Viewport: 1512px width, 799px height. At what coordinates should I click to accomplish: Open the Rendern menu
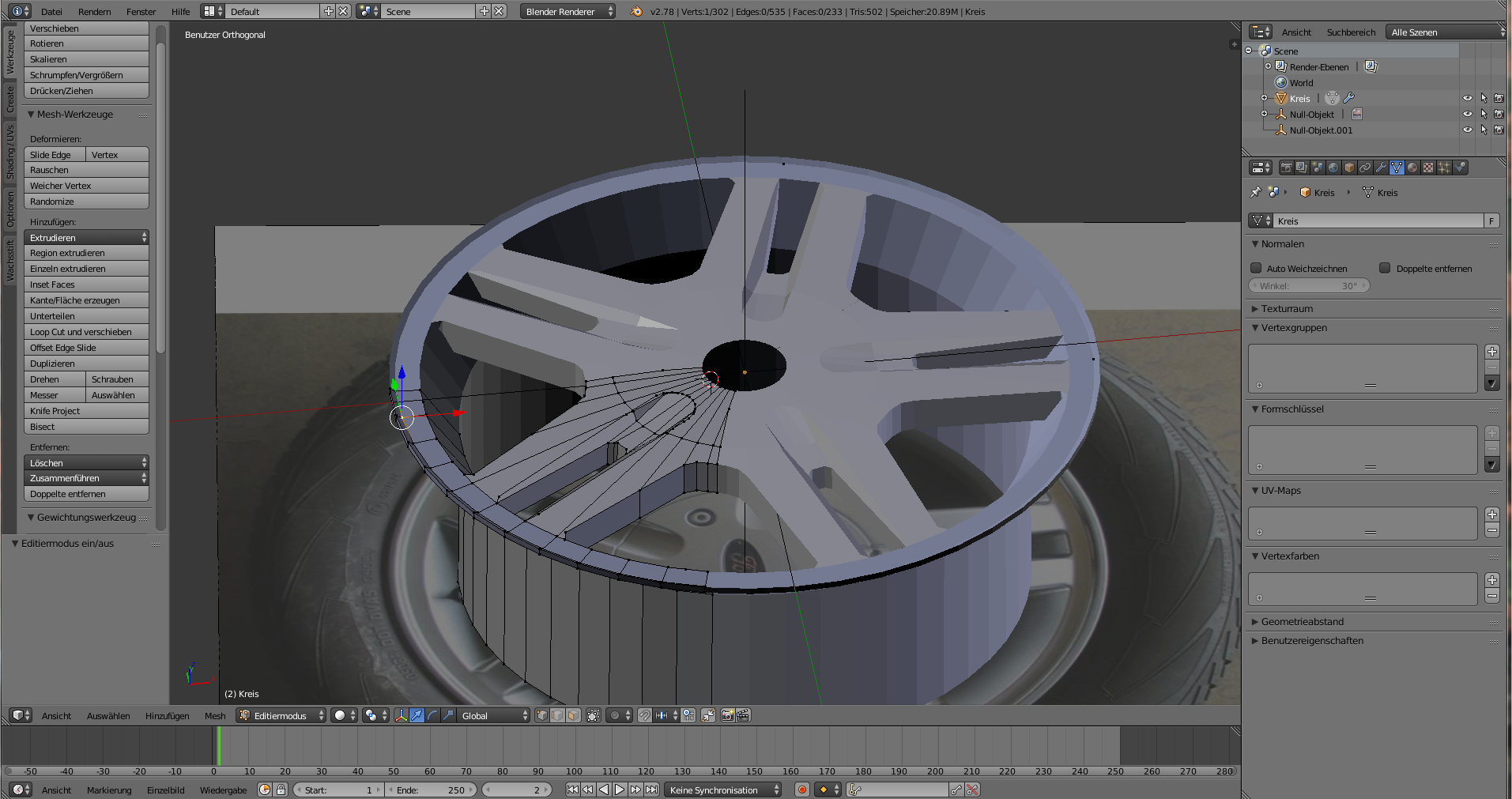click(94, 12)
